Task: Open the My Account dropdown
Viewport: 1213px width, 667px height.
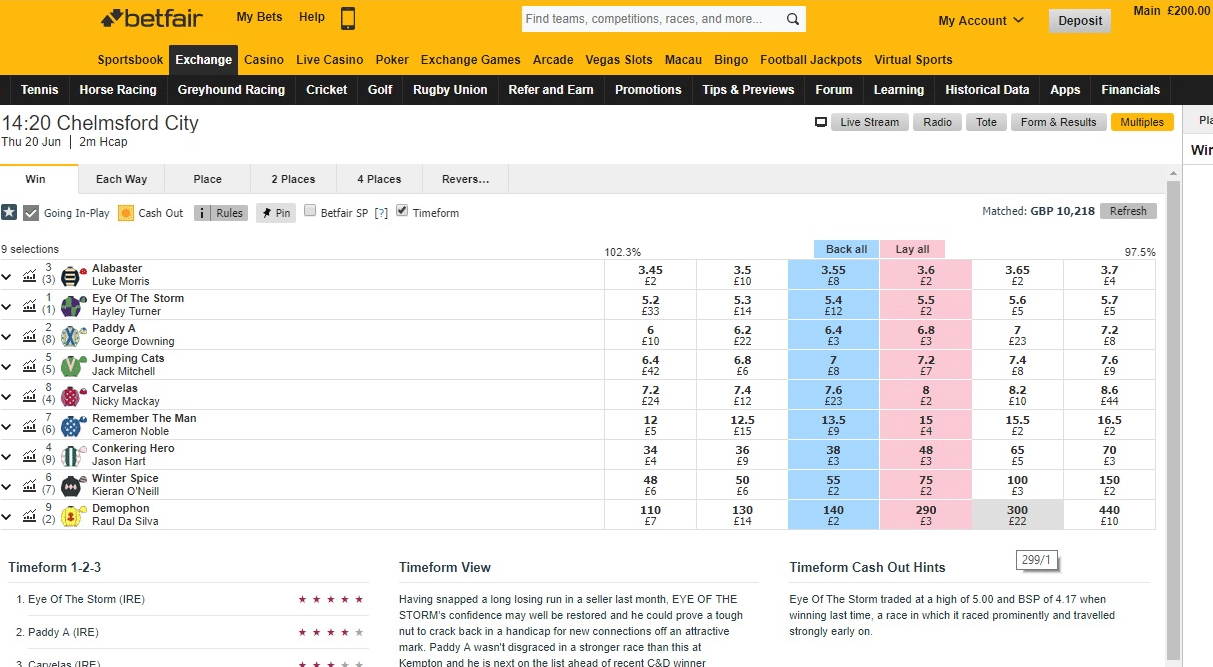Action: (981, 20)
